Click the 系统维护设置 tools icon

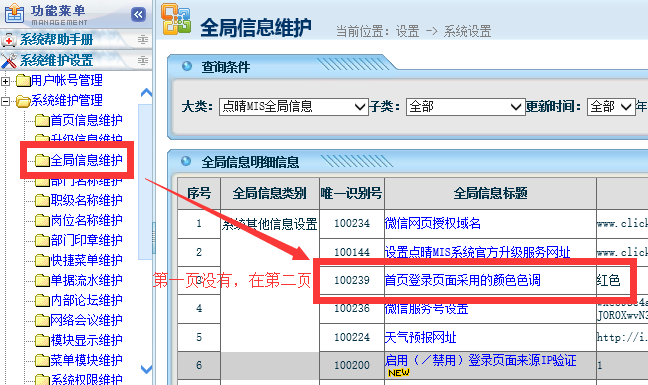(x=9, y=61)
